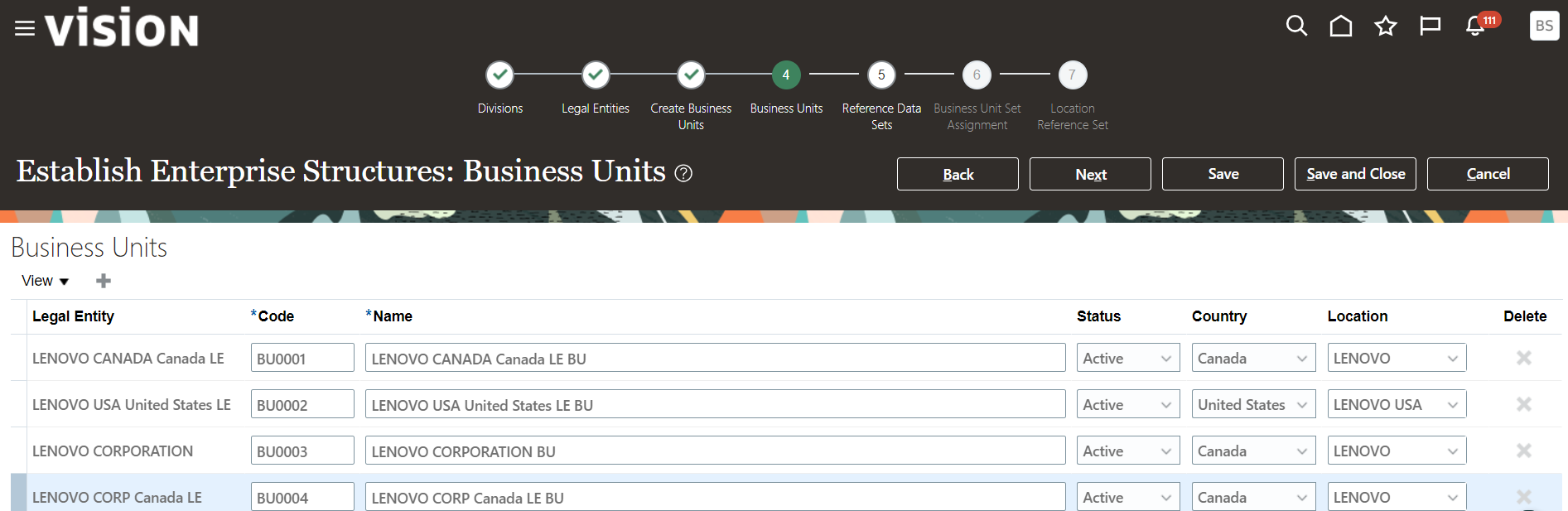Add a business unit row with plus icon

coord(104,281)
